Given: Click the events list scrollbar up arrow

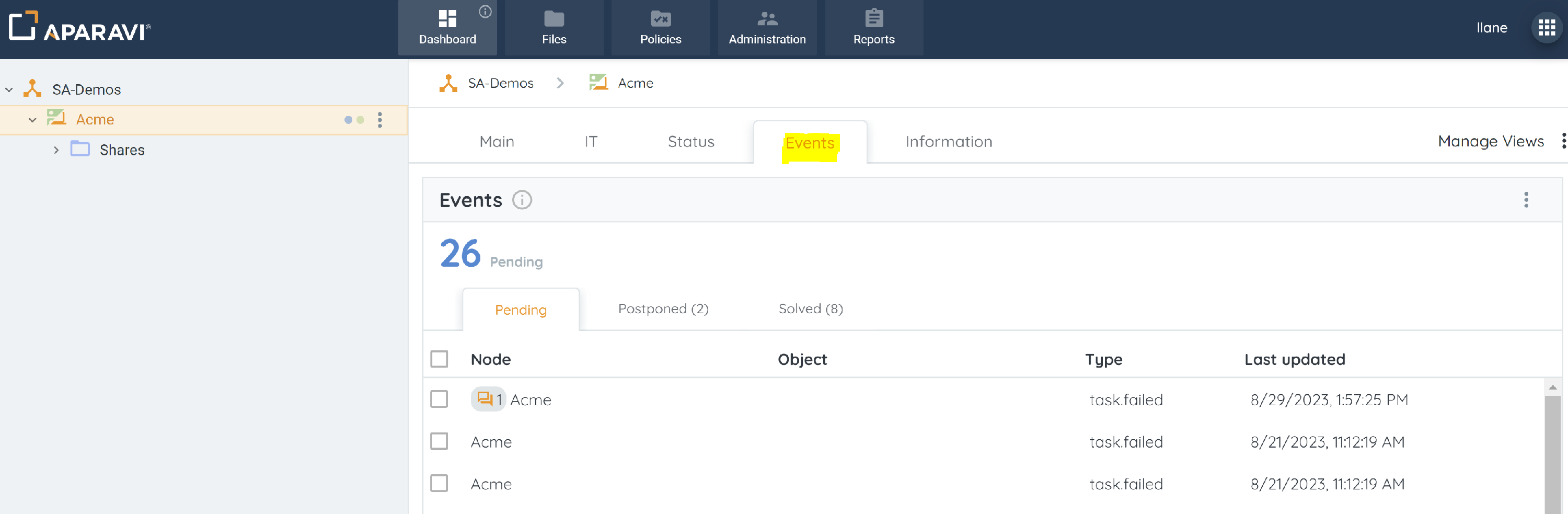Looking at the screenshot, I should click(1552, 387).
